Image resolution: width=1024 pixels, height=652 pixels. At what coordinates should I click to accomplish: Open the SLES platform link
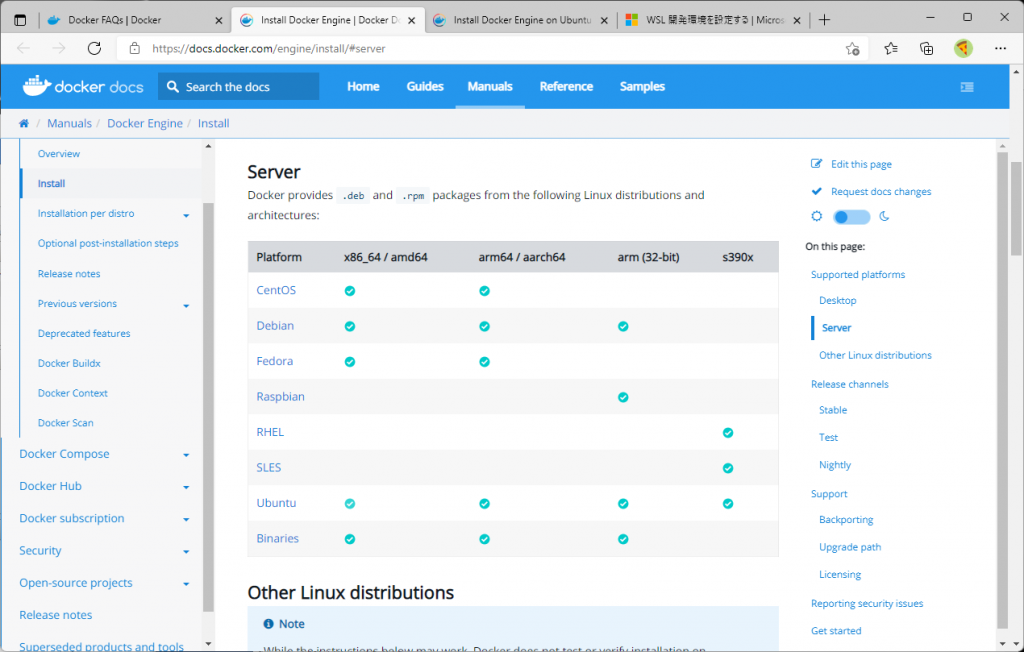click(268, 467)
